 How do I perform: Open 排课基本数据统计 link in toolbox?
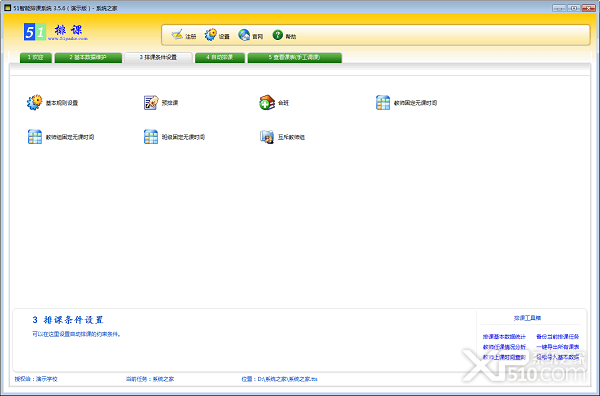pos(504,337)
